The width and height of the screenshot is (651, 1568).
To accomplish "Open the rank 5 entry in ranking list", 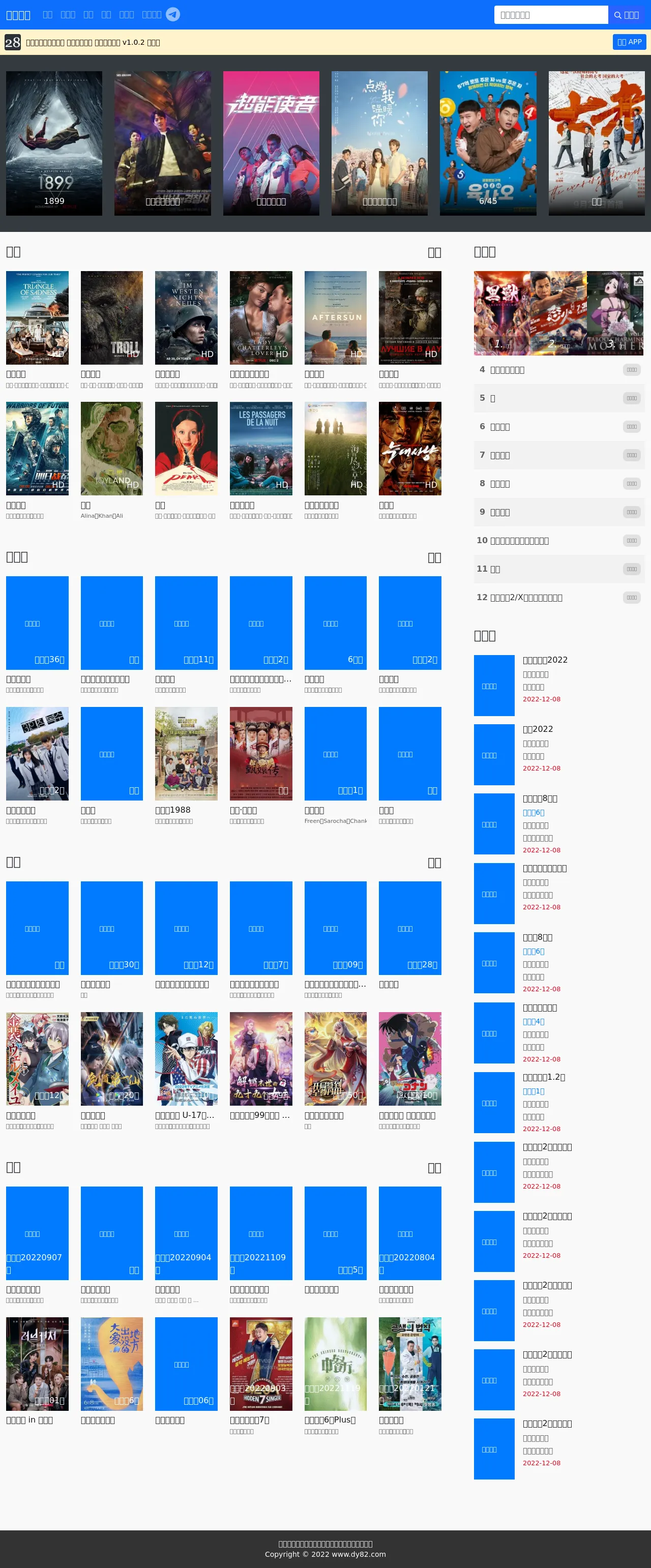I will click(559, 398).
